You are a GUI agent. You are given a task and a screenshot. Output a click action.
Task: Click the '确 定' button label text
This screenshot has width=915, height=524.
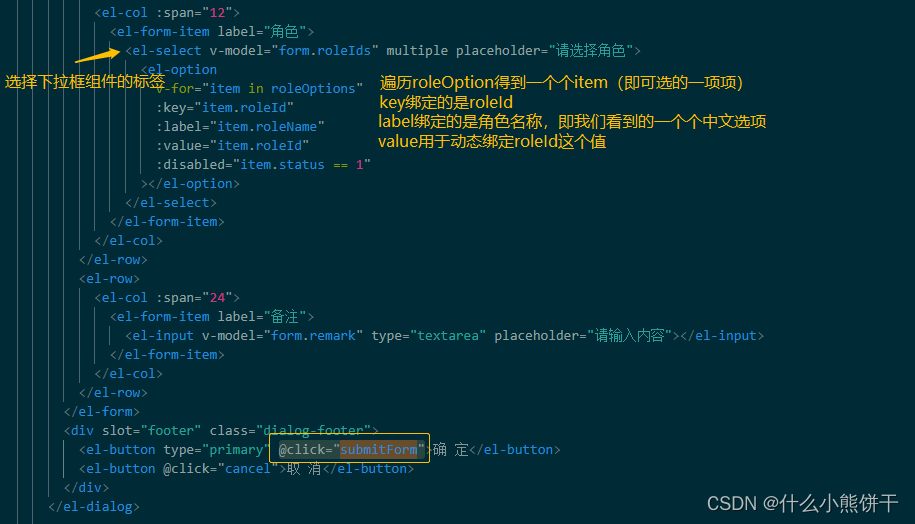(x=450, y=450)
